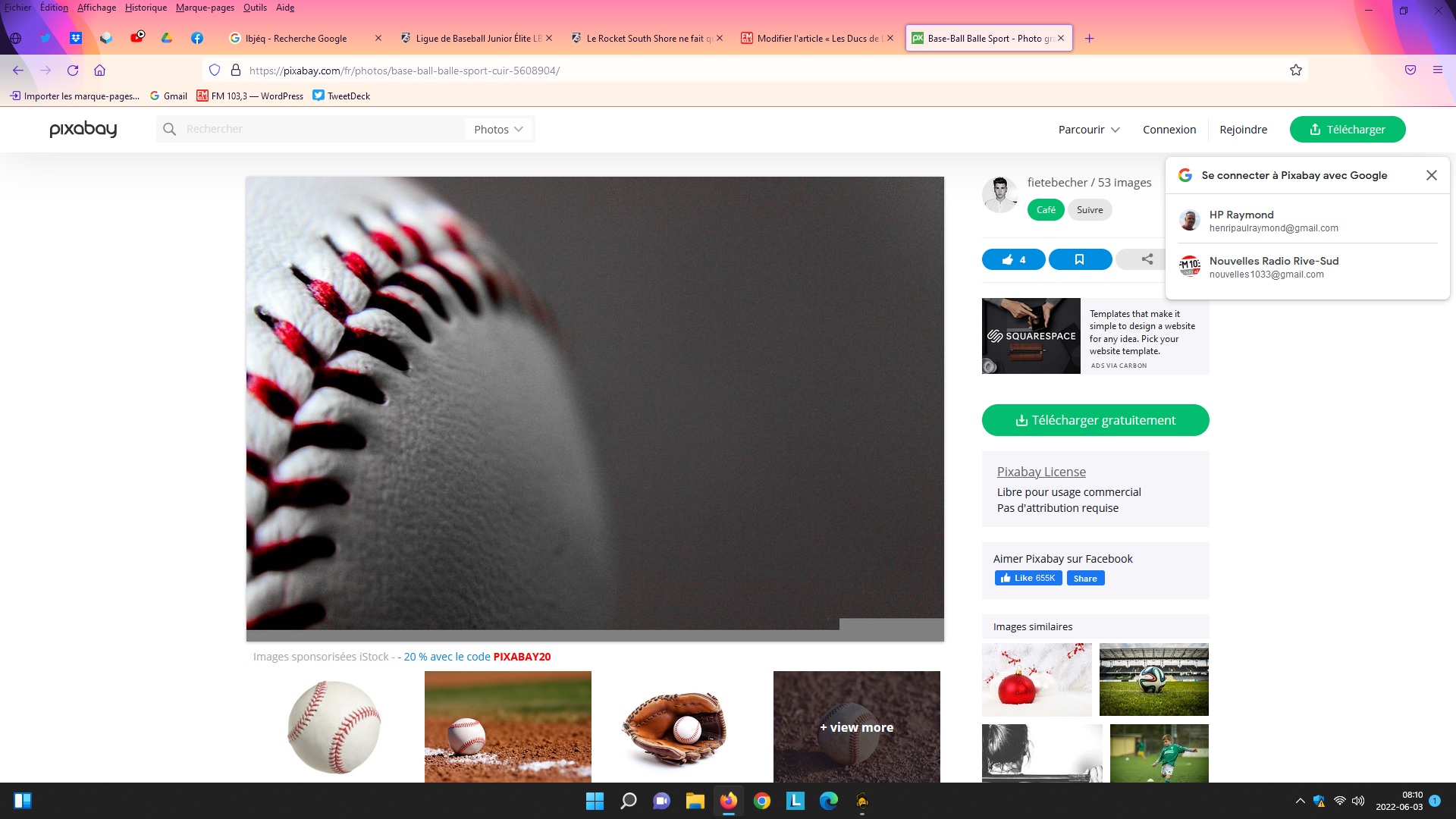The width and height of the screenshot is (1456, 819).
Task: Close the Google sign-in popup
Action: (x=1431, y=175)
